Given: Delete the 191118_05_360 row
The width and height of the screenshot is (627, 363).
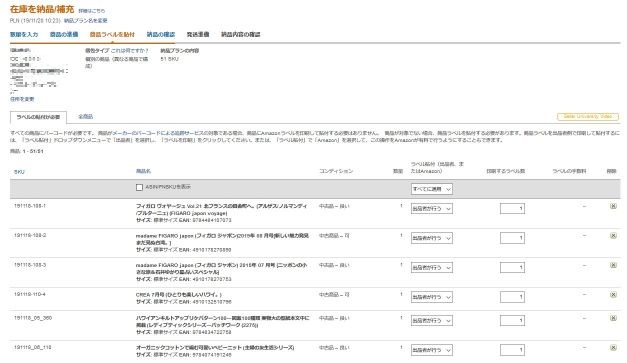Looking at the screenshot, I should coord(613,318).
